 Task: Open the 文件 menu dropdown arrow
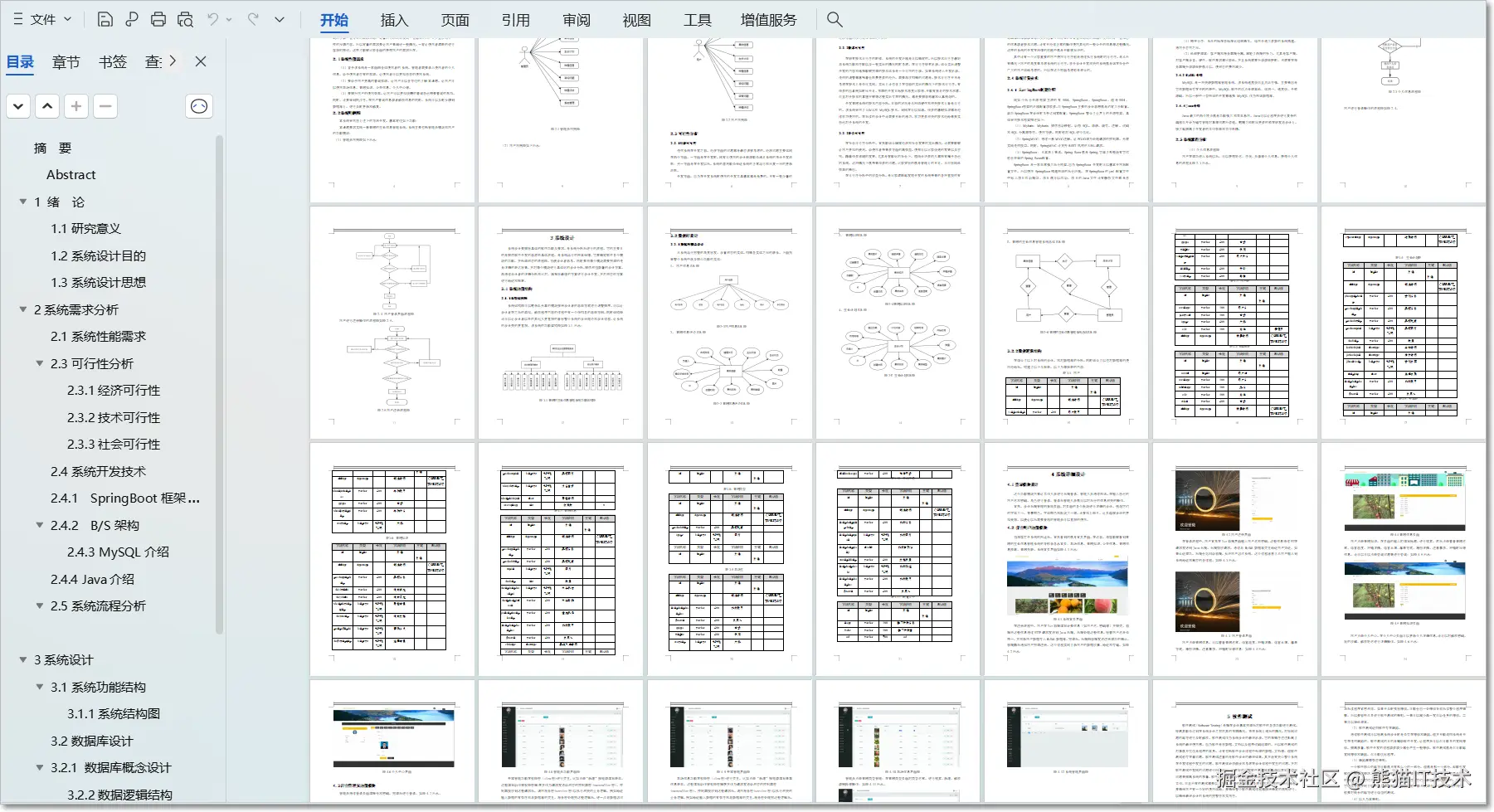(x=68, y=19)
